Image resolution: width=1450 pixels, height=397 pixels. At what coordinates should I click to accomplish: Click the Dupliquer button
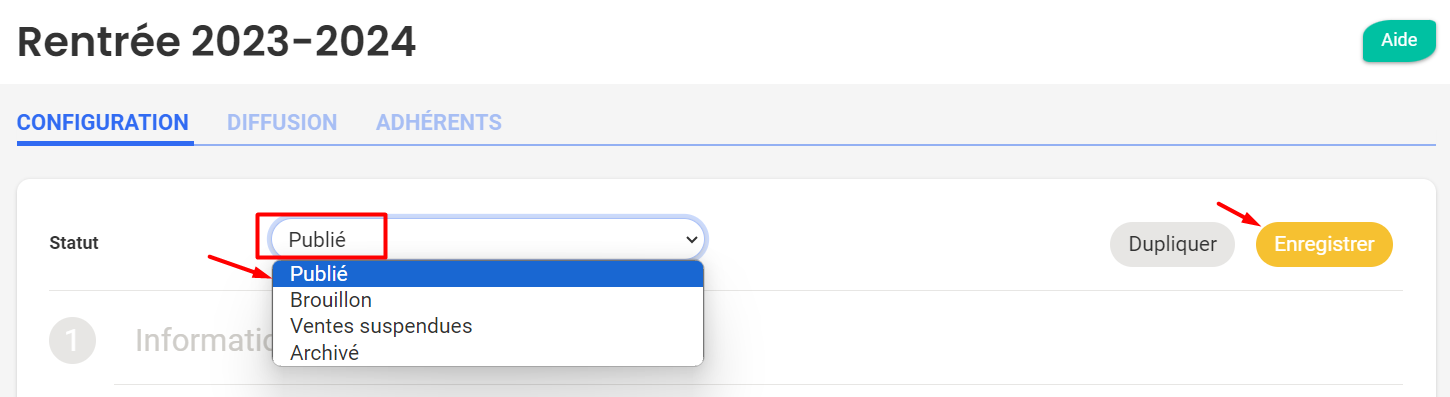[x=1172, y=244]
